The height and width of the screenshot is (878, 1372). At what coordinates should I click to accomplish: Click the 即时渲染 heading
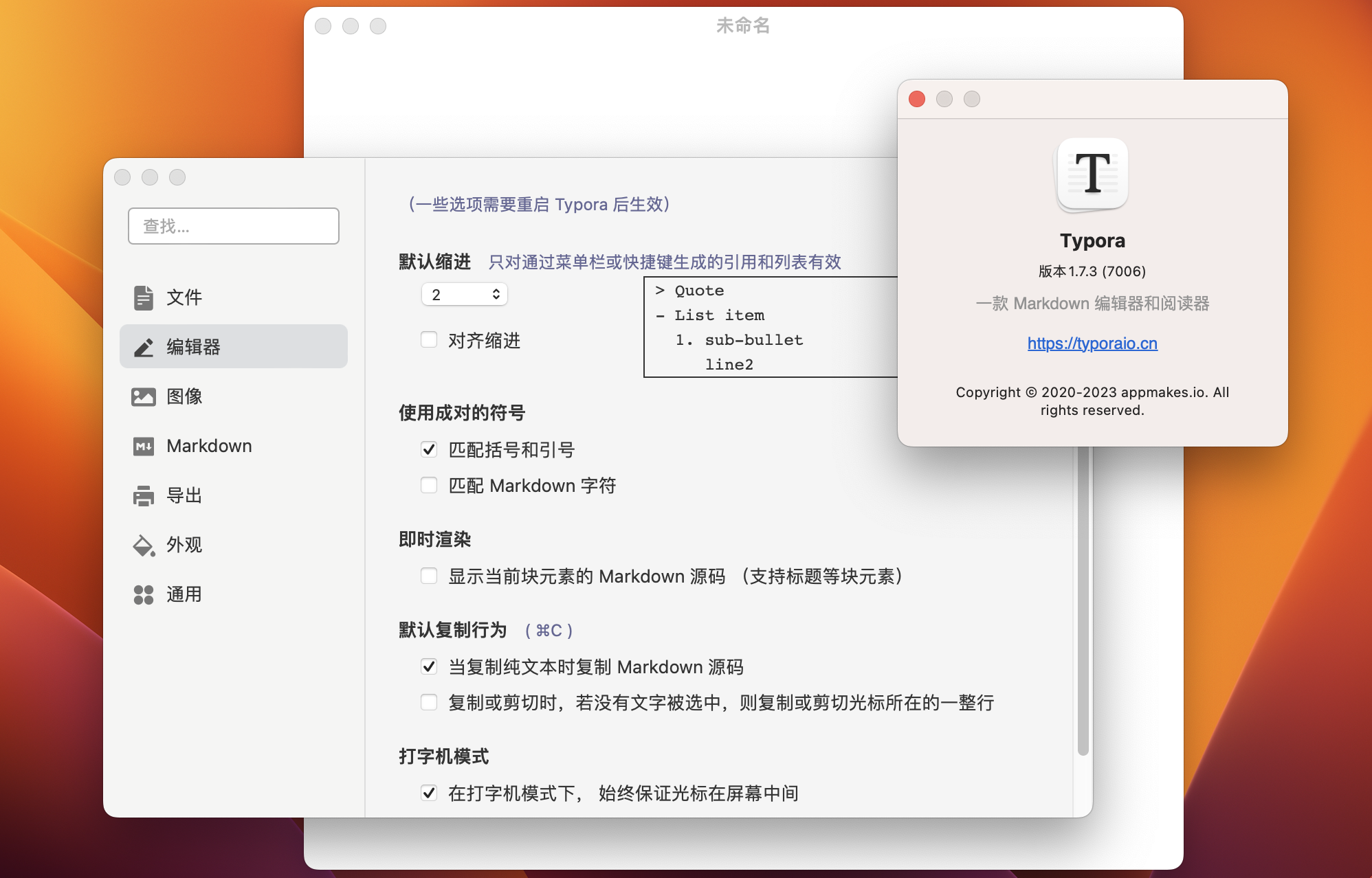click(434, 539)
